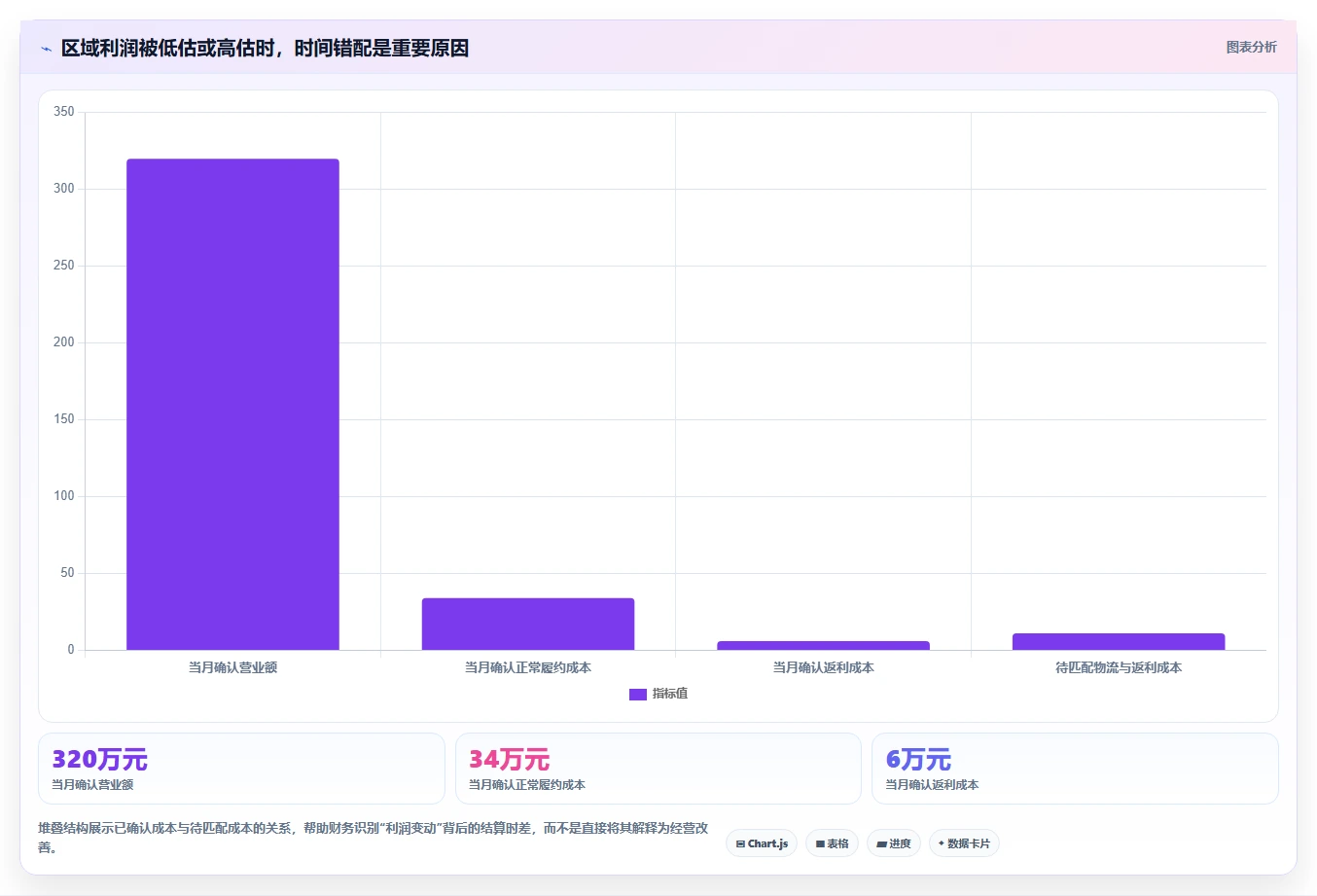Select the 表格 tag chip

pyautogui.click(x=832, y=843)
